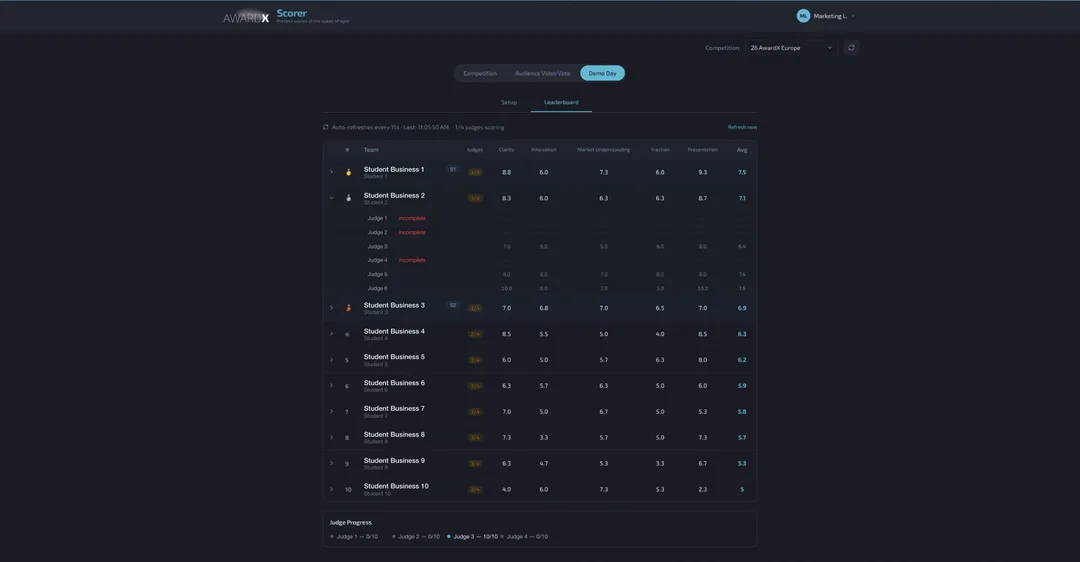Click Judge 4 incomplete status
The height and width of the screenshot is (562, 1080).
412,260
